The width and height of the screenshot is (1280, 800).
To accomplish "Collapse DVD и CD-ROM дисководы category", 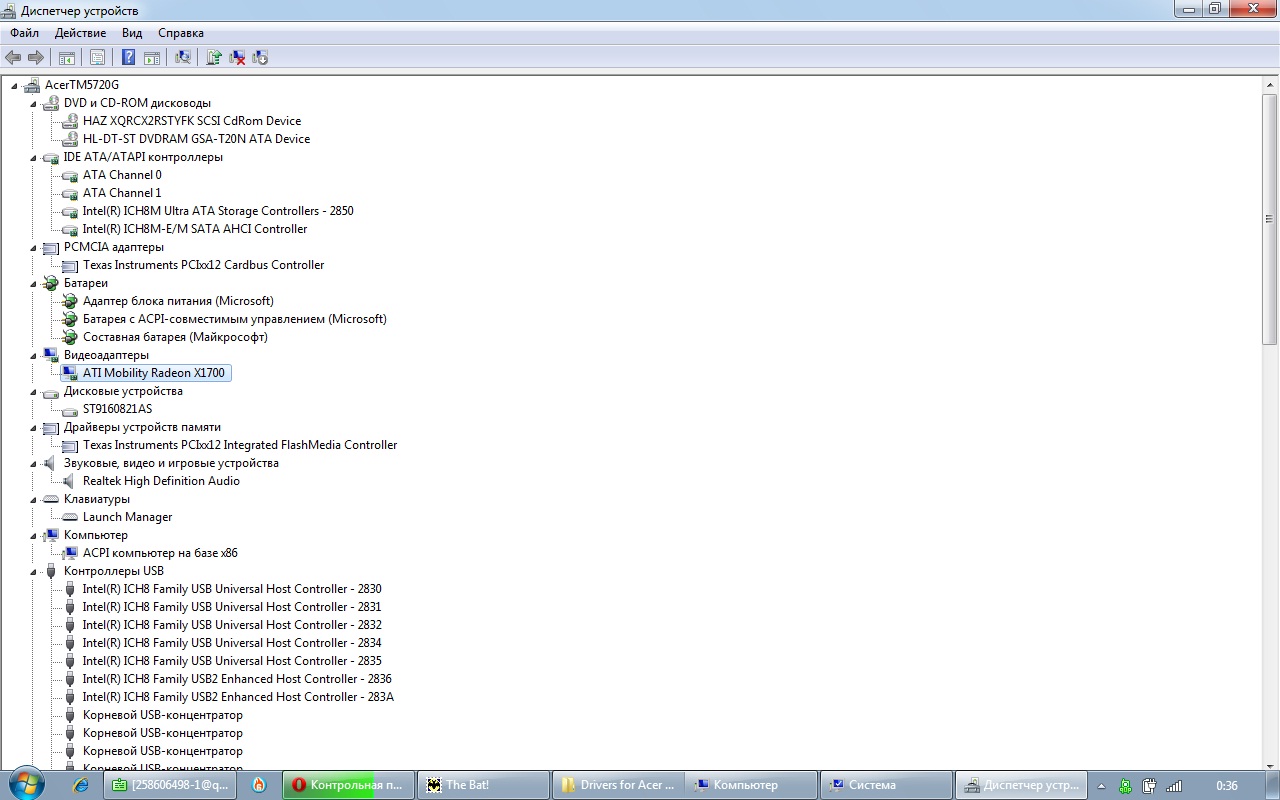I will tap(33, 103).
